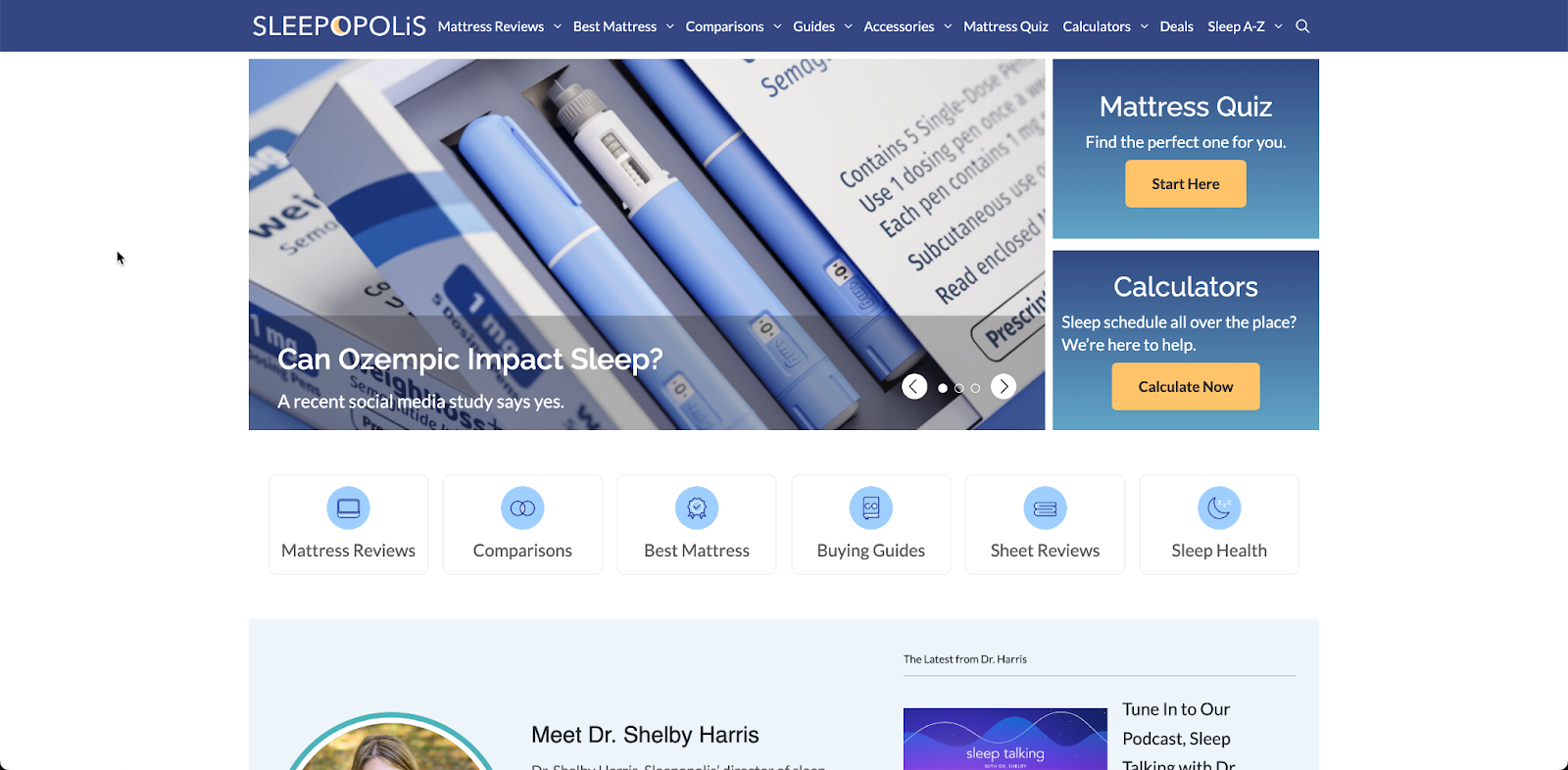Click 'A recent social media study says yes.'

point(420,402)
